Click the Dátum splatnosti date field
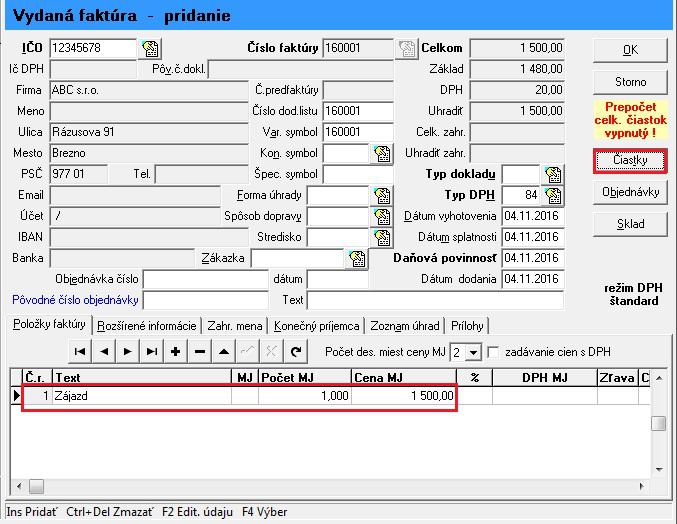677x524 pixels. coord(533,237)
